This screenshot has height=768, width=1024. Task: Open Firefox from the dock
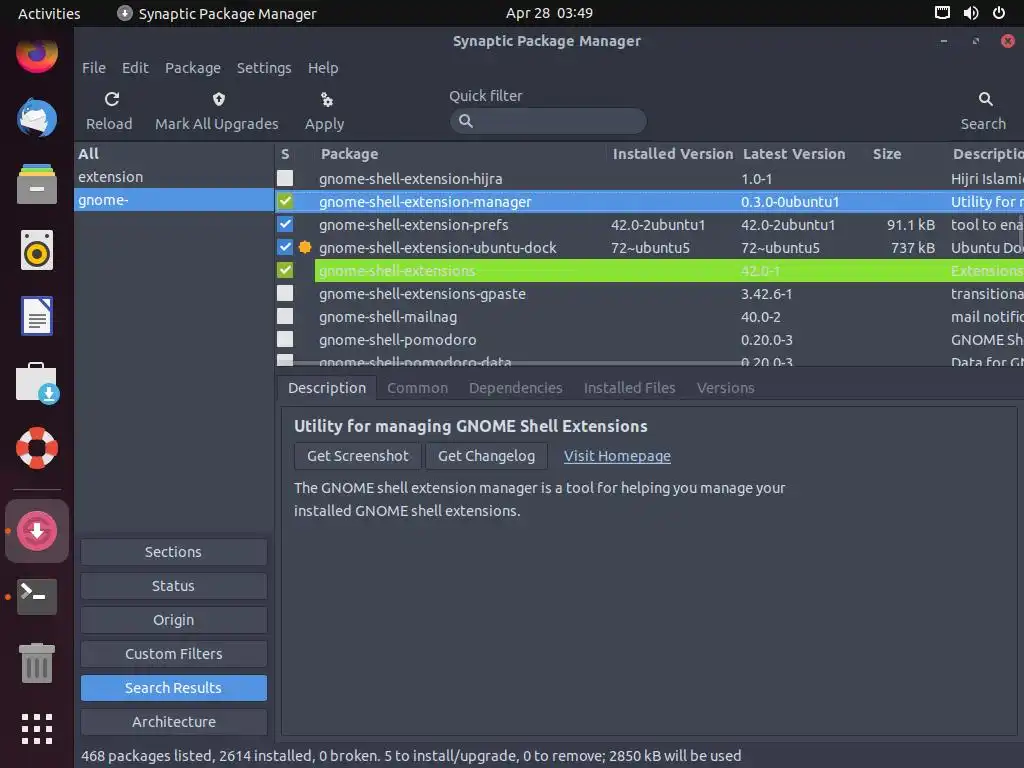[x=37, y=54]
